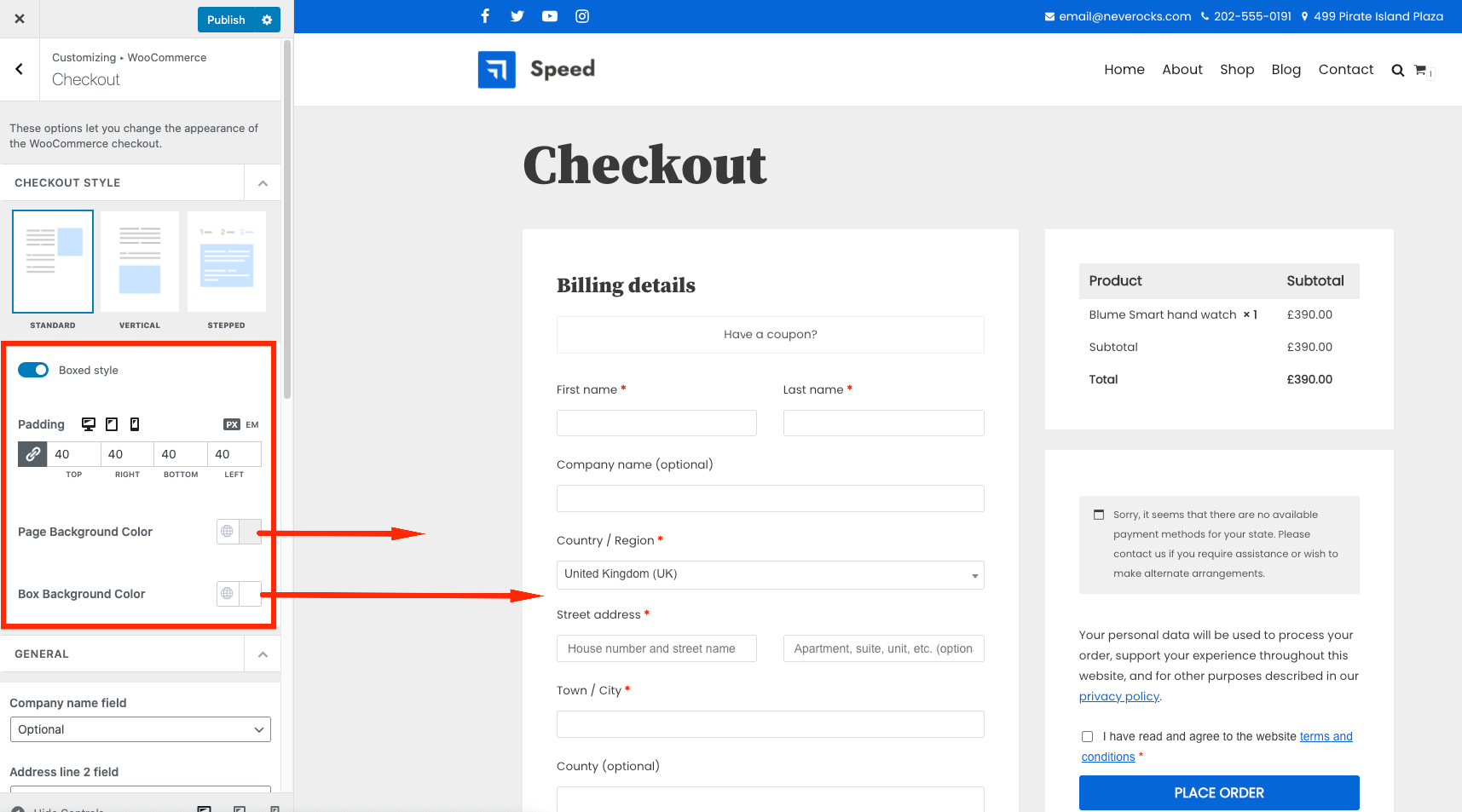Viewport: 1462px width, 812px height.
Task: Click the Instagram icon in header
Action: (582, 16)
